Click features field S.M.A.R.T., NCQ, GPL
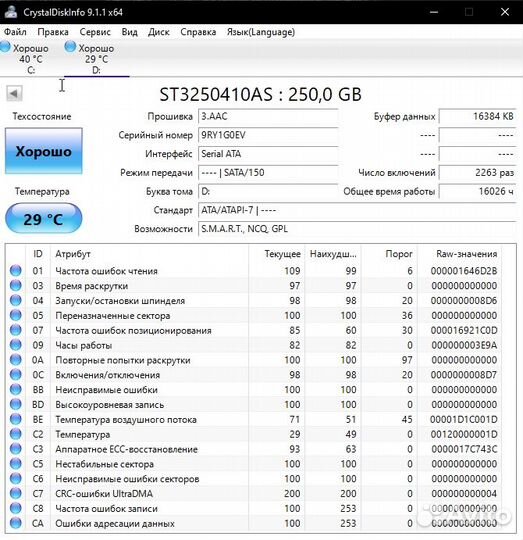Screen dimensions: 523x540 357,229
